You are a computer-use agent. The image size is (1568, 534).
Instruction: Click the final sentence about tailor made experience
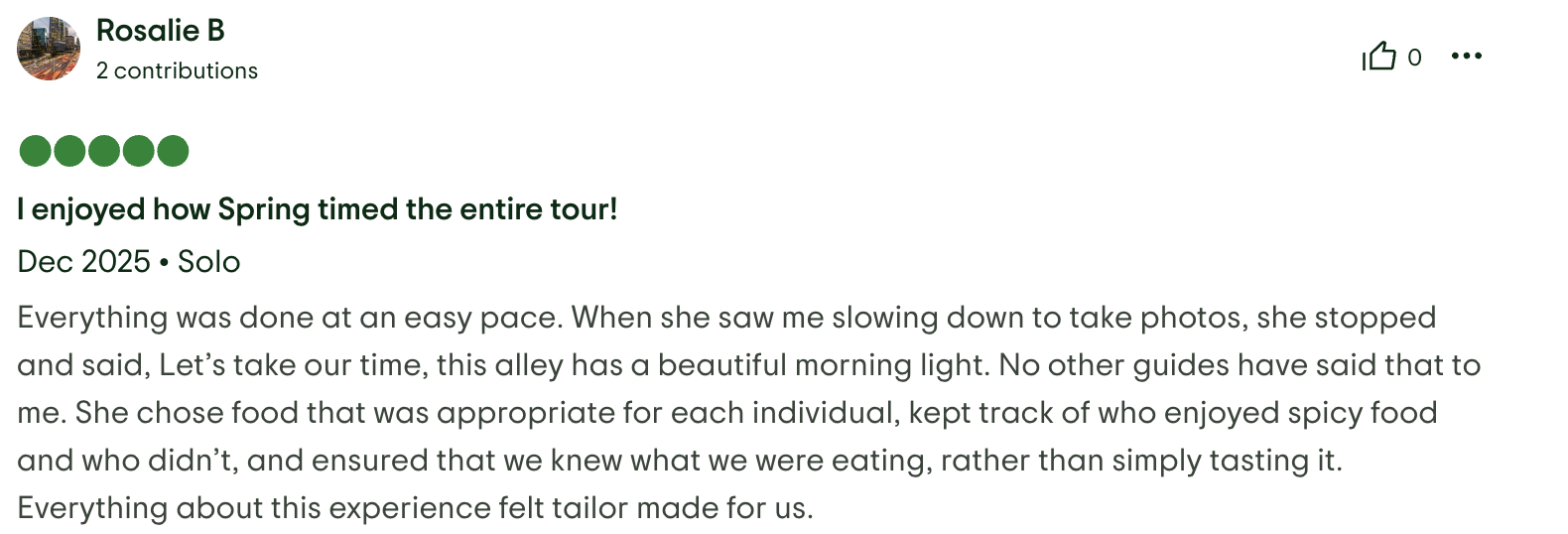415,508
